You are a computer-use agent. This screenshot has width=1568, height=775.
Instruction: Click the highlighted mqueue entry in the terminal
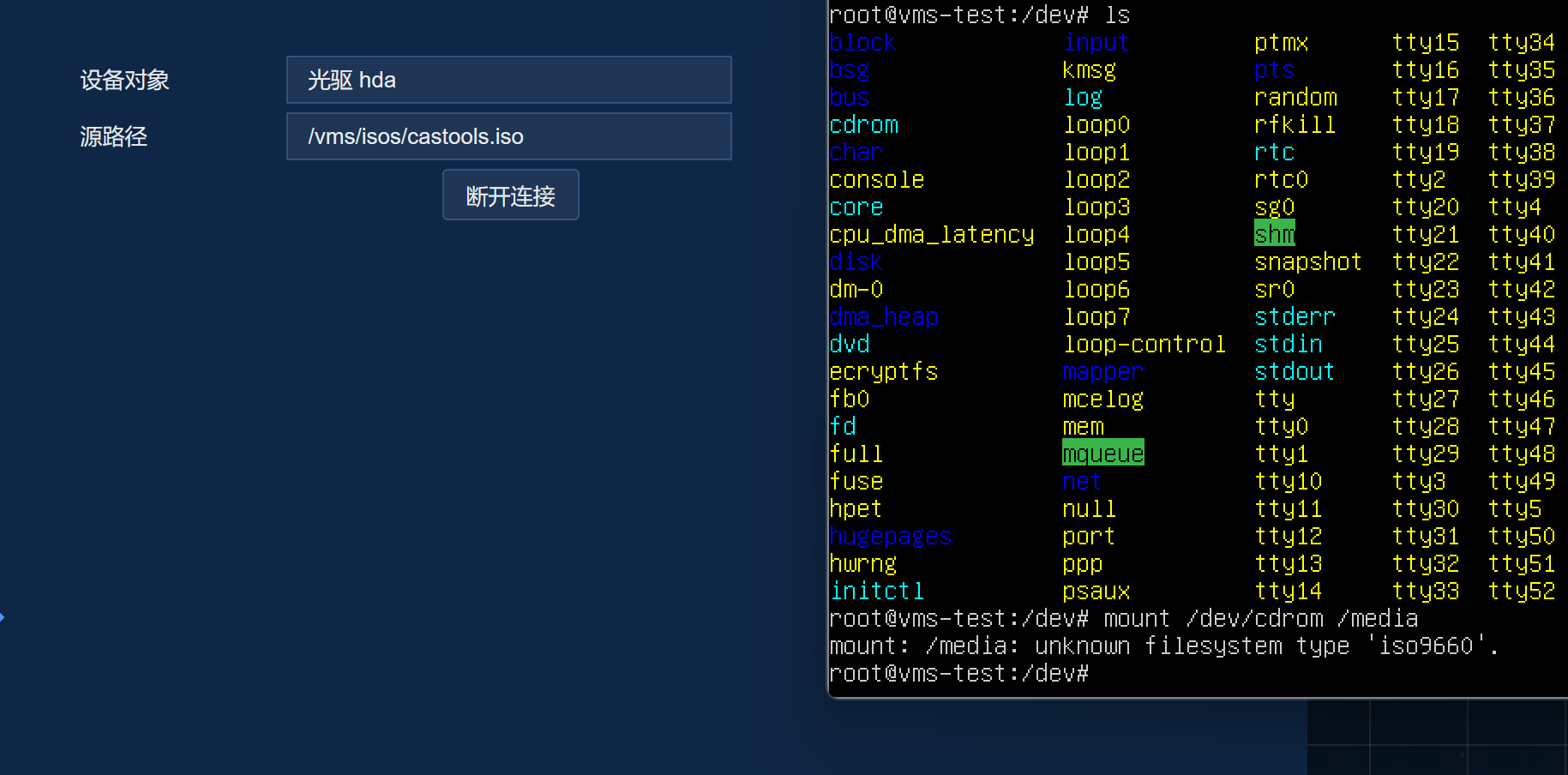click(1102, 454)
